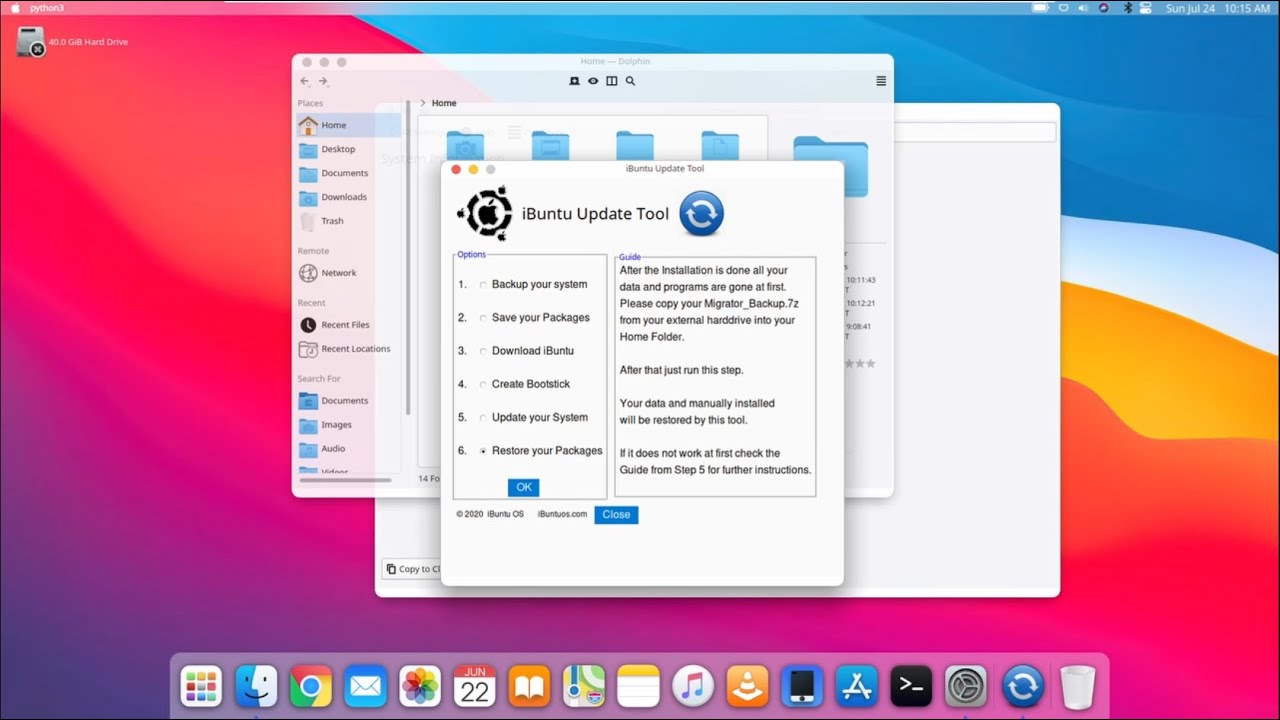This screenshot has height=720, width=1280.
Task: Choose the Download iBuntu radio option
Action: 483,352
